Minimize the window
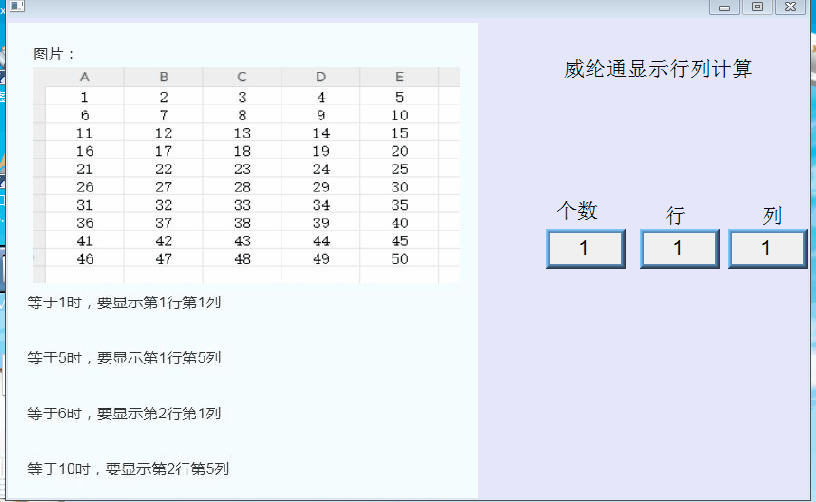The height and width of the screenshot is (502, 816). coord(724,7)
